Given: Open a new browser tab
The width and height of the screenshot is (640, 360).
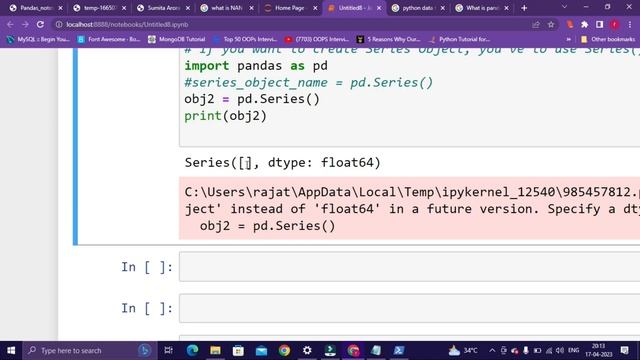Looking at the screenshot, I should click(524, 8).
